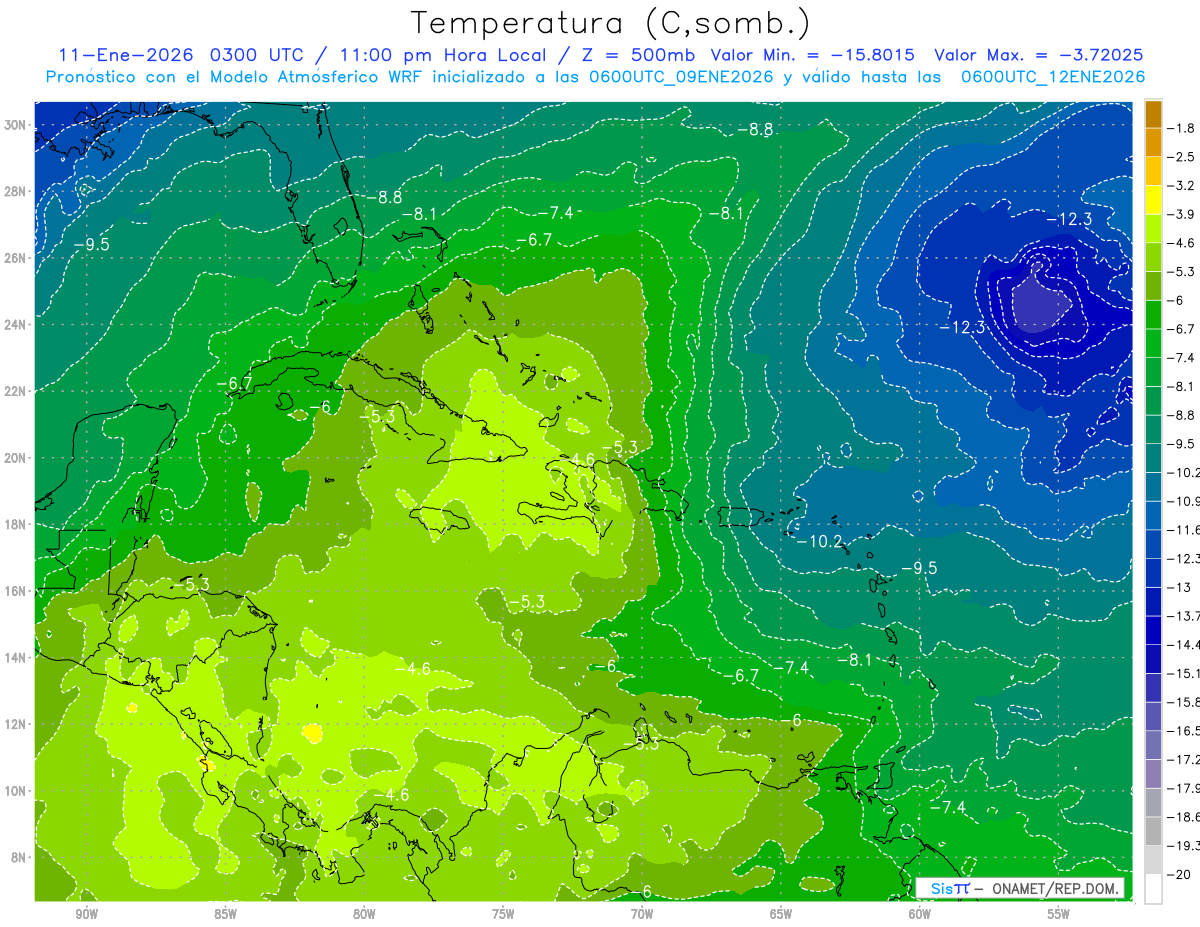The image size is (1200, 927).
Task: Click the -3.2 label on the color scale
Action: [1181, 186]
